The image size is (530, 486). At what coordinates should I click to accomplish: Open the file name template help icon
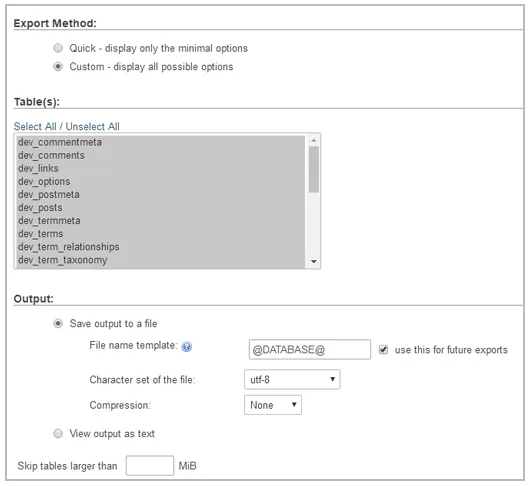[x=186, y=346]
